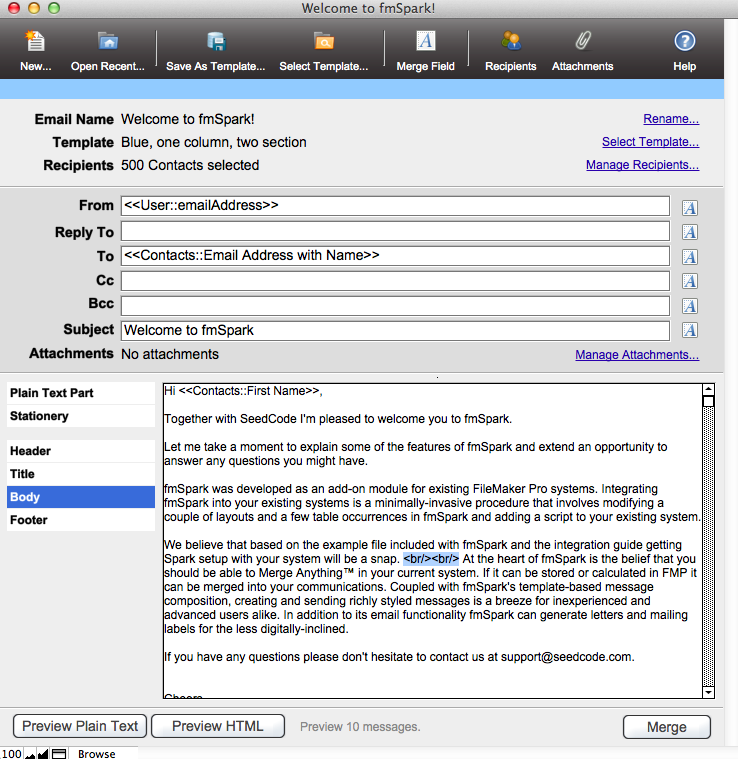Open the Browse mode pop-up menu

tap(97, 753)
